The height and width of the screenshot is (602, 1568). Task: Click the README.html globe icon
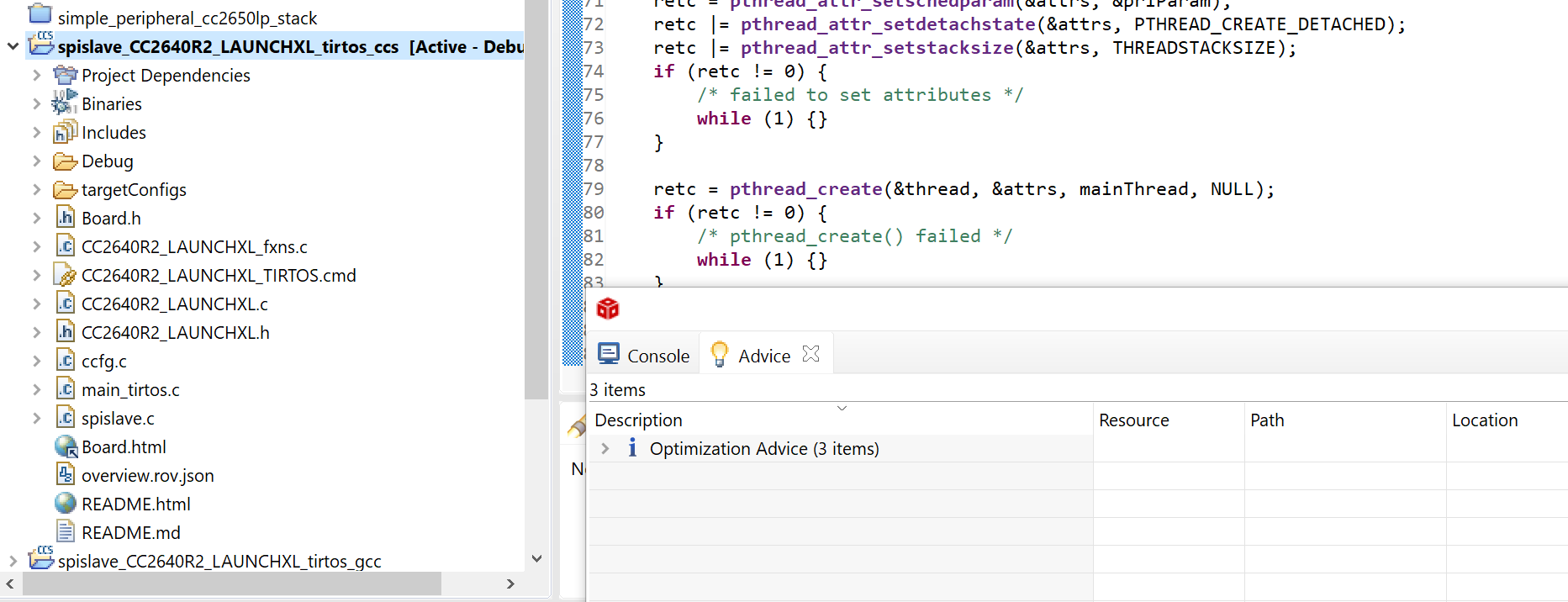[x=66, y=503]
